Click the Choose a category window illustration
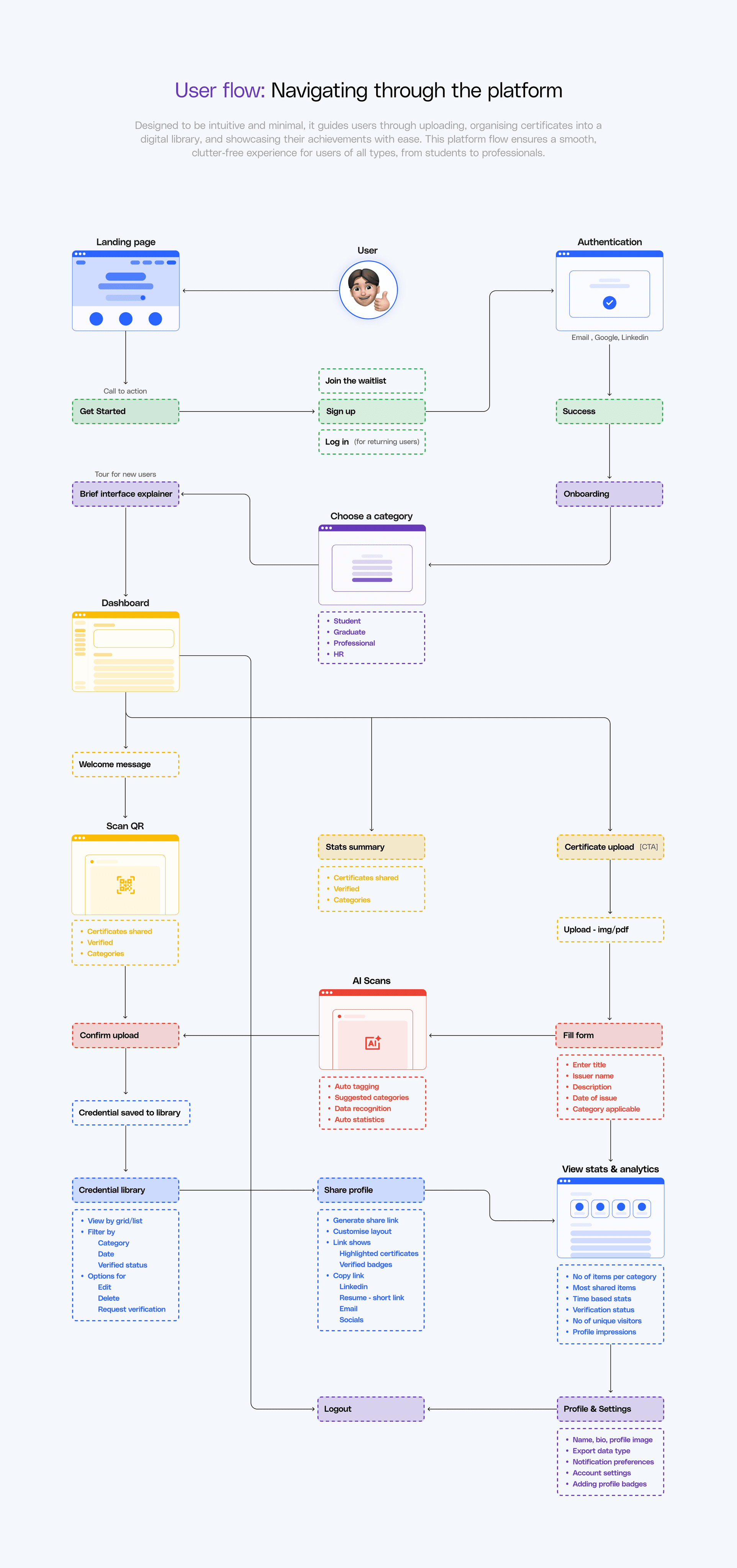This screenshot has width=737, height=1568. [x=372, y=565]
